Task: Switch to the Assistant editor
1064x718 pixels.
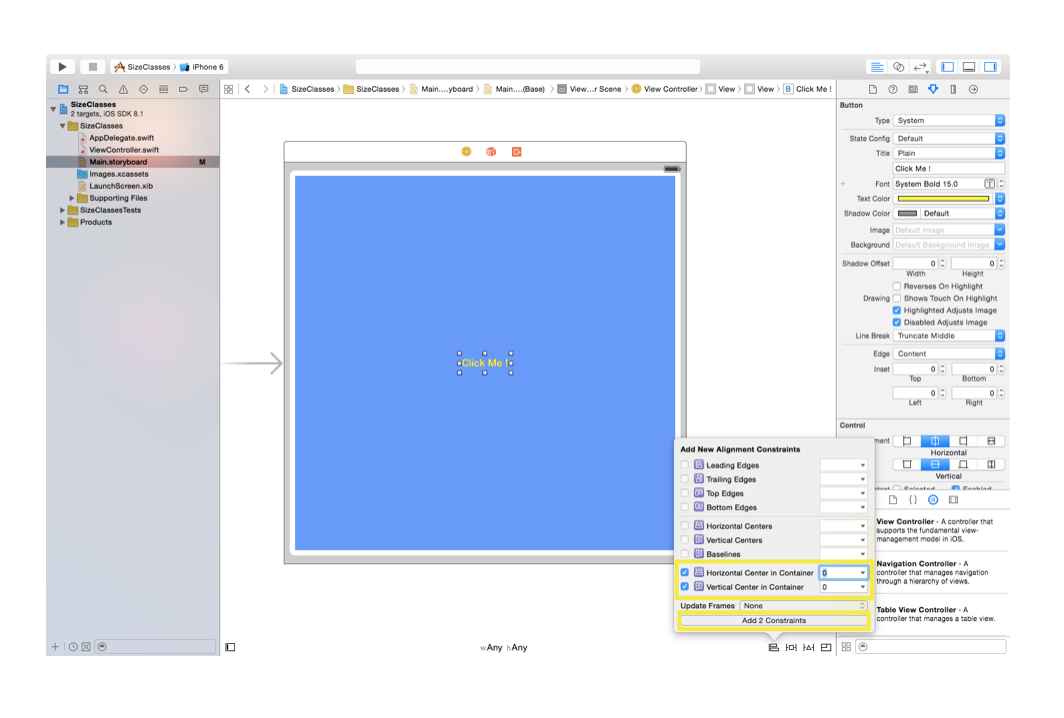Action: (x=898, y=67)
